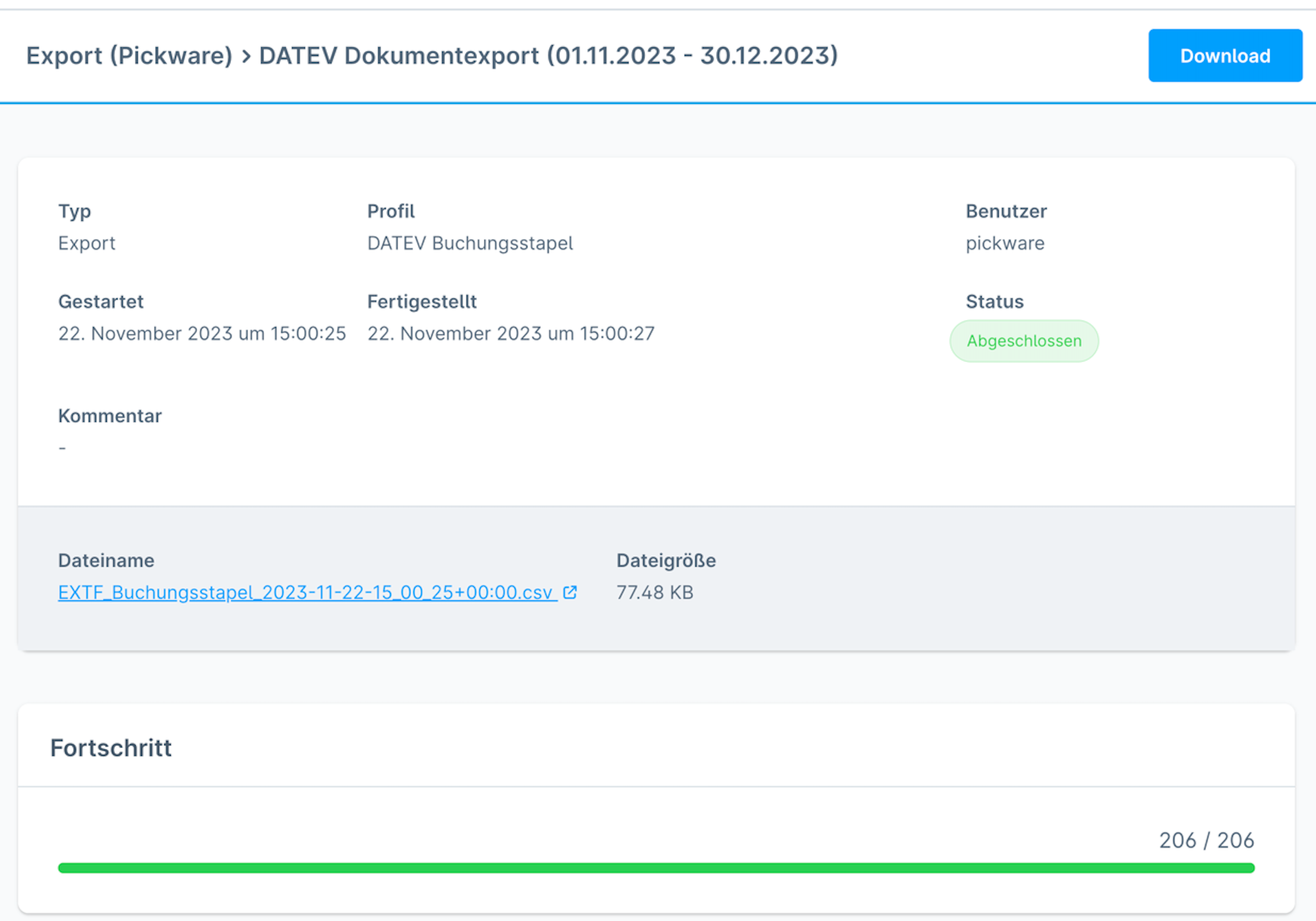
Task: Click the Gestartet timestamp
Action: click(202, 333)
